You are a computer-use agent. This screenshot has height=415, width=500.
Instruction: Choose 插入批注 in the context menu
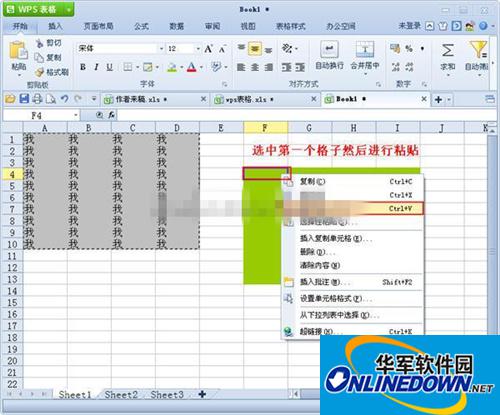pyautogui.click(x=353, y=282)
